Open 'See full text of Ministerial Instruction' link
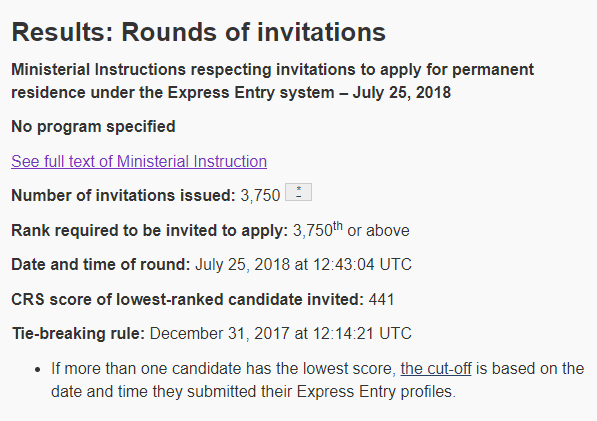The height and width of the screenshot is (421, 597). pyautogui.click(x=139, y=161)
